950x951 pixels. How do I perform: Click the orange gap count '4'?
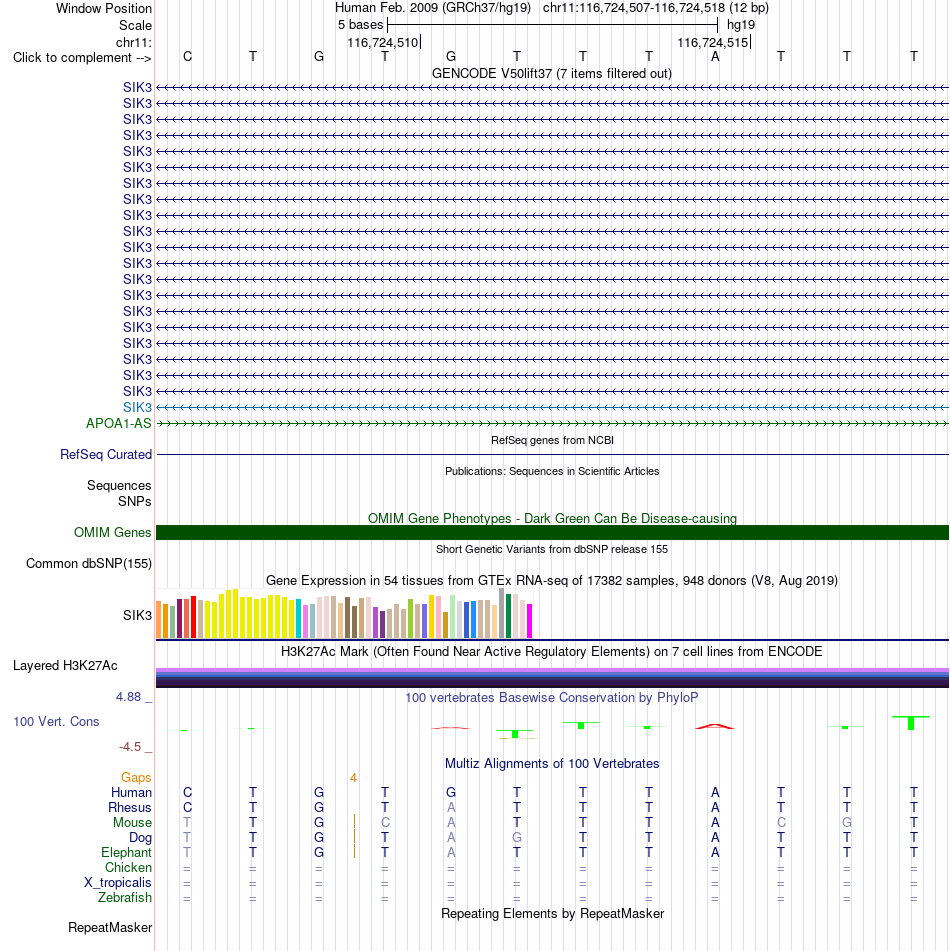tap(354, 778)
